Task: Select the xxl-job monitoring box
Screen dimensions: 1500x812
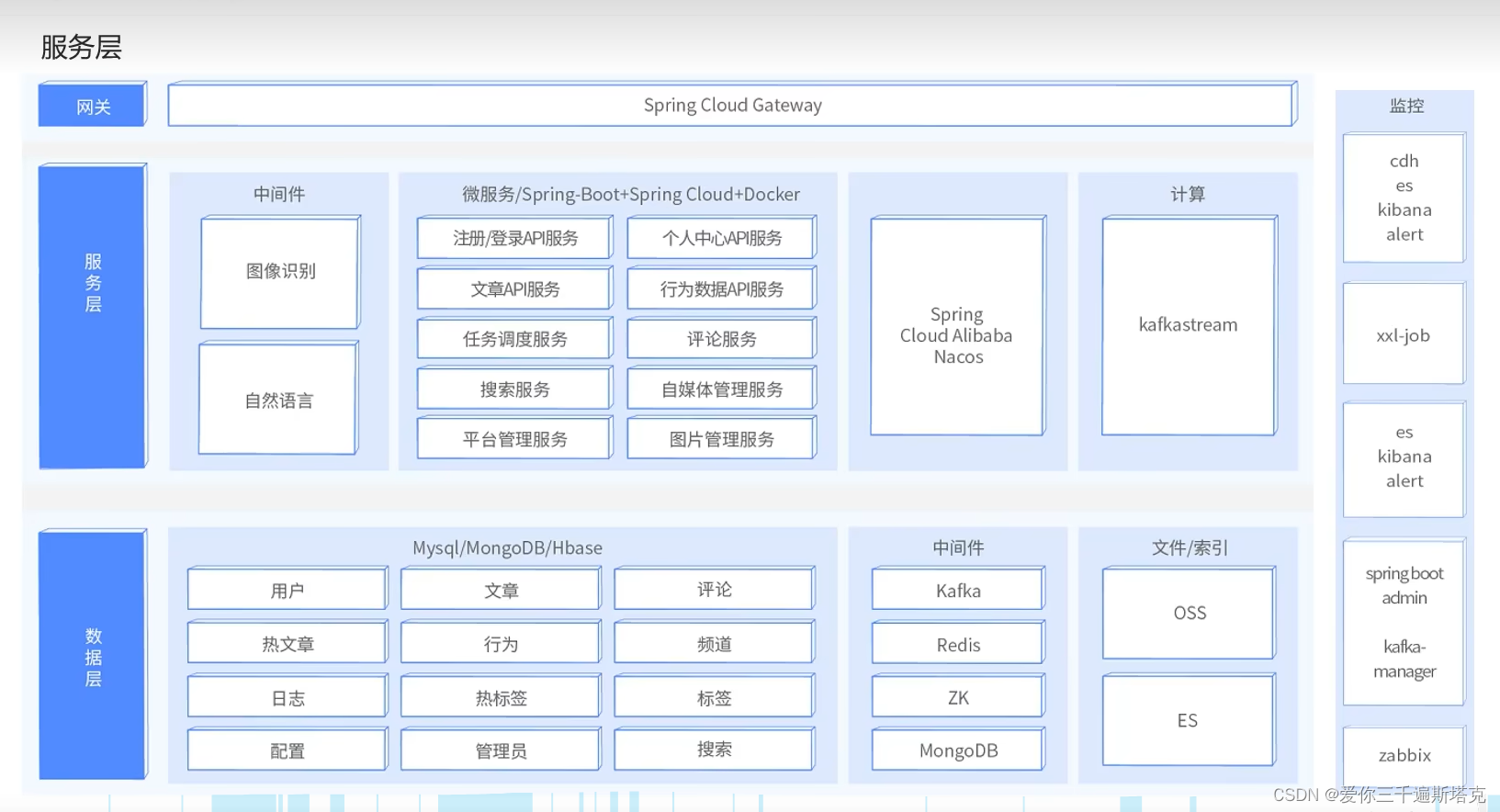Action: pos(1404,334)
